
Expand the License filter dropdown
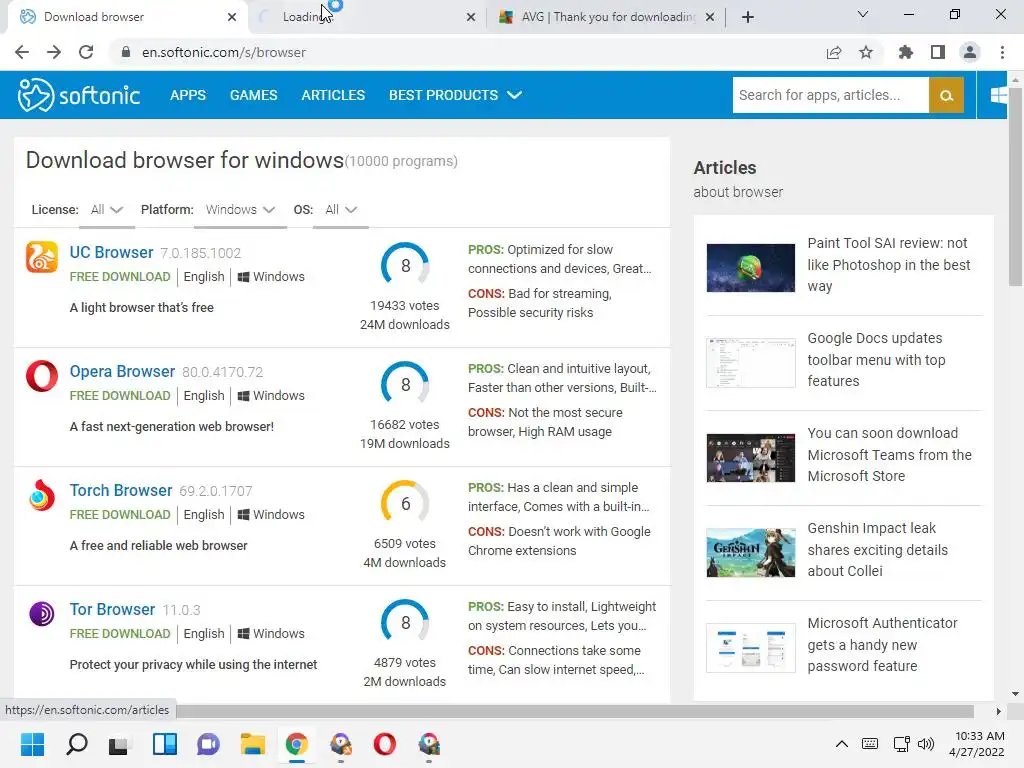[106, 210]
